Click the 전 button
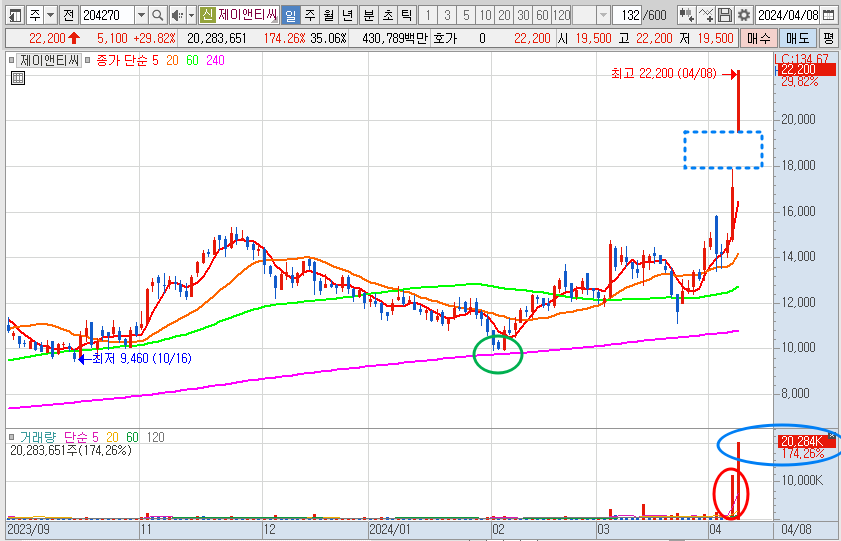The height and width of the screenshot is (541, 841). 68,15
